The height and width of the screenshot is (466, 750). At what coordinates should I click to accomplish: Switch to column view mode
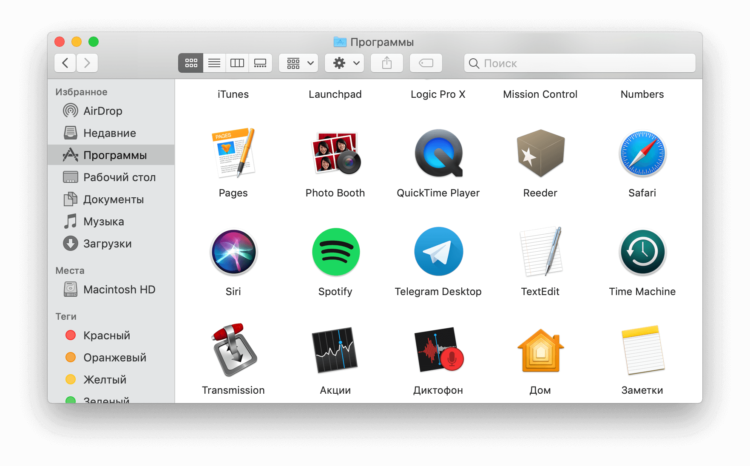pos(237,63)
